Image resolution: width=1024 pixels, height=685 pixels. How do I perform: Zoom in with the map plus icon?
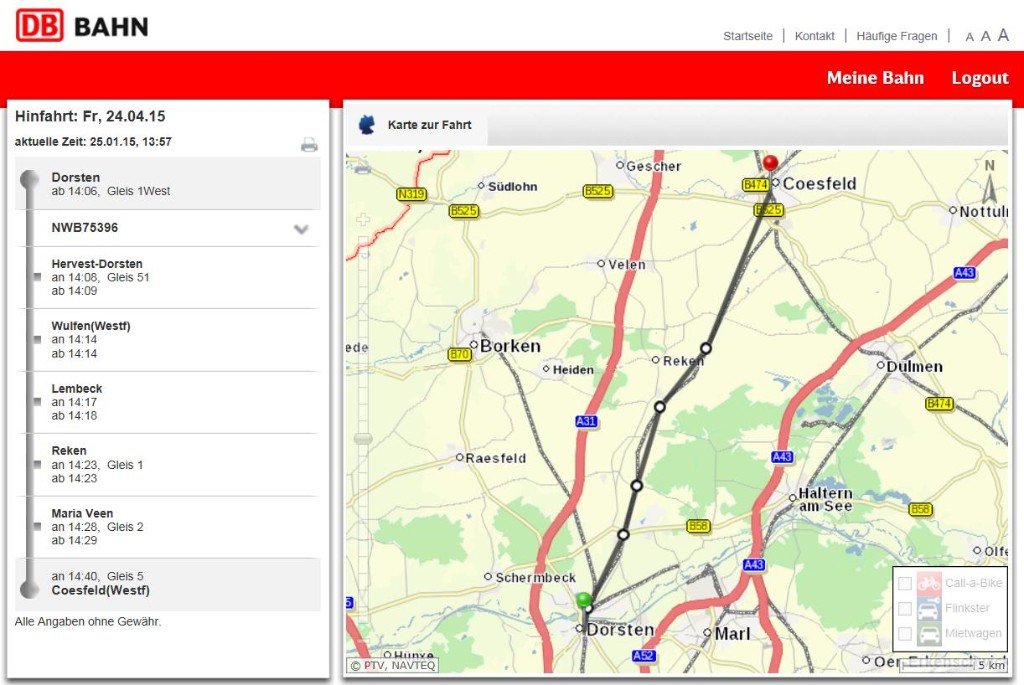[362, 220]
